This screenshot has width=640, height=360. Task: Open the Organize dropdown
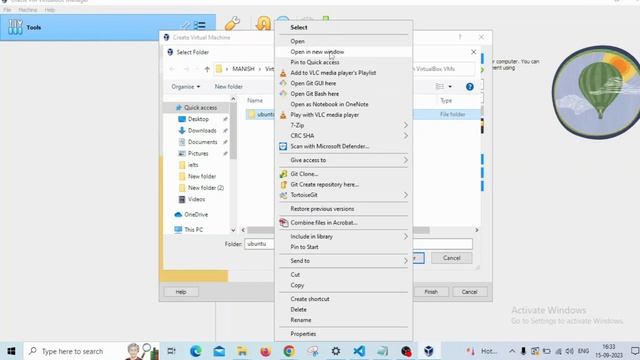(186, 87)
